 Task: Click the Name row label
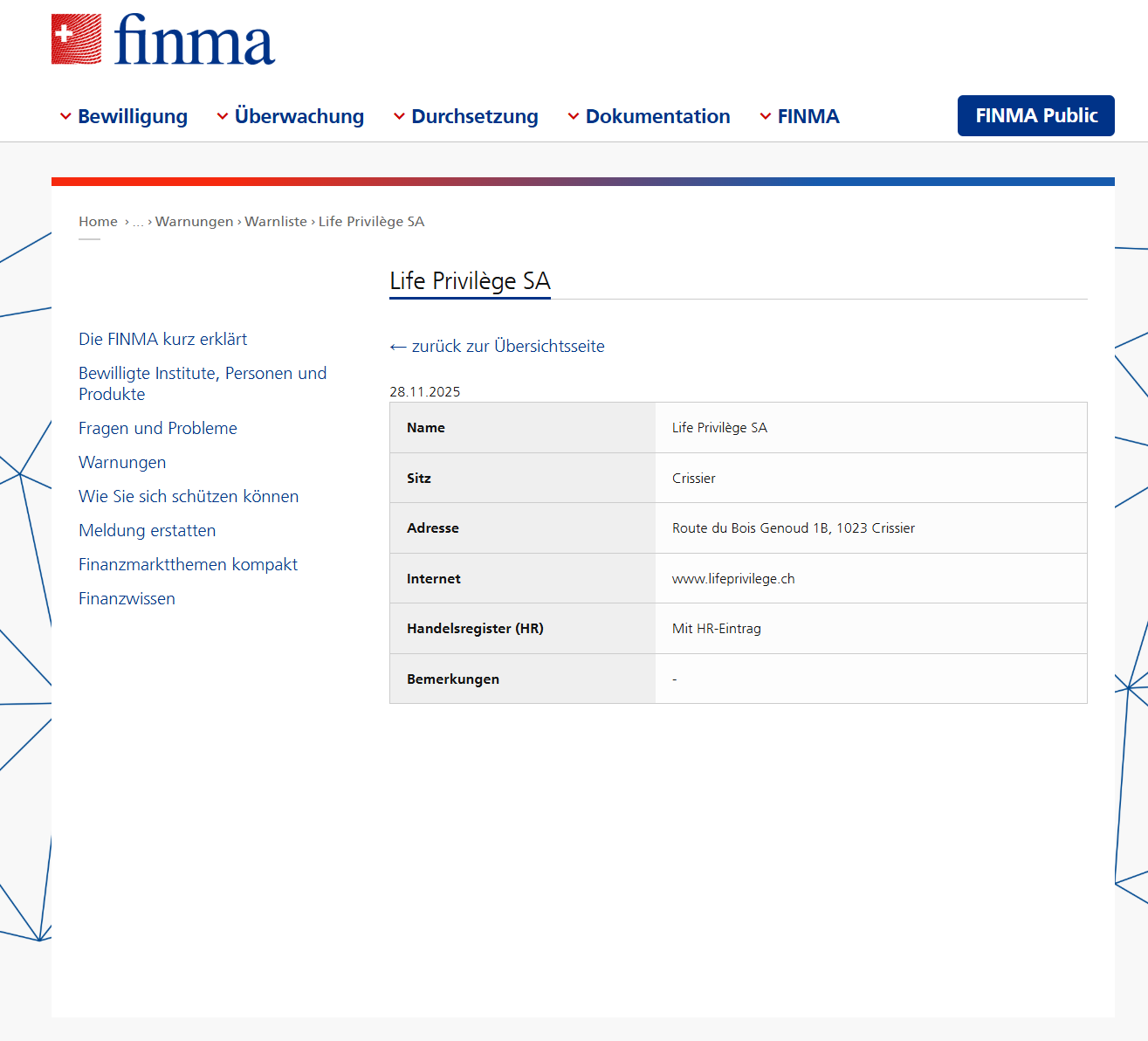coord(426,428)
